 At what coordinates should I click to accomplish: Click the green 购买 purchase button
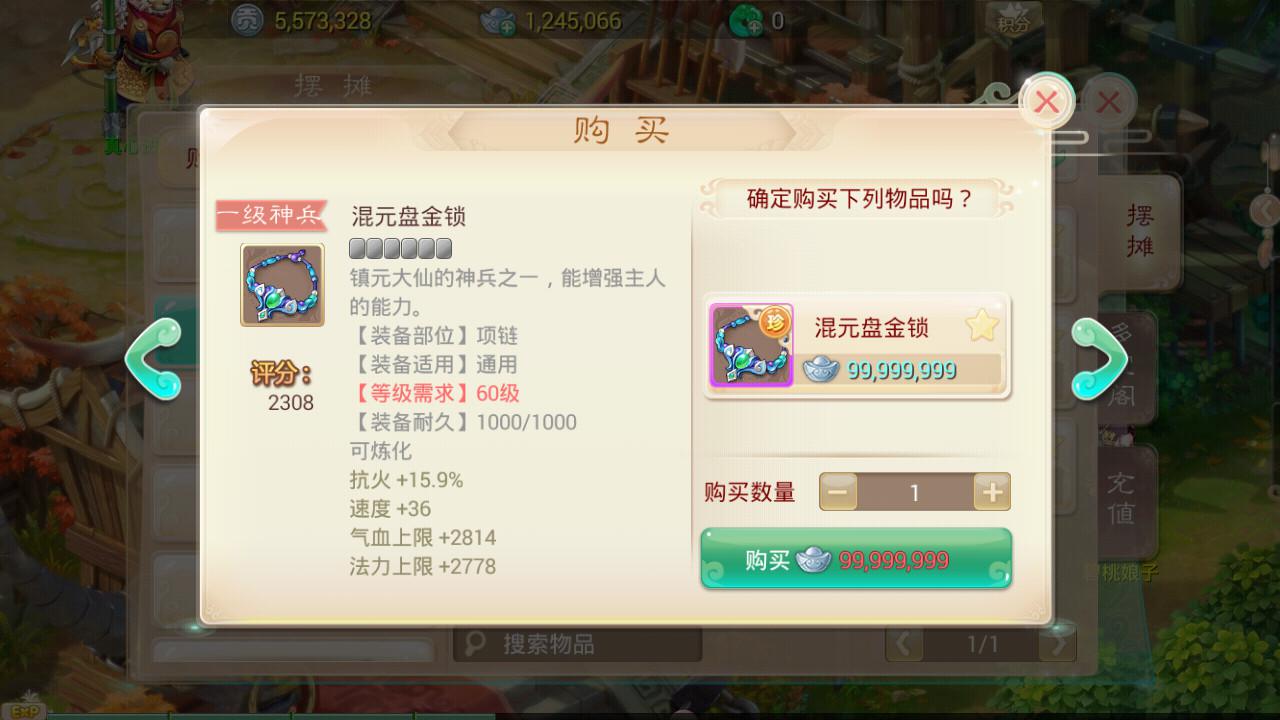[856, 559]
